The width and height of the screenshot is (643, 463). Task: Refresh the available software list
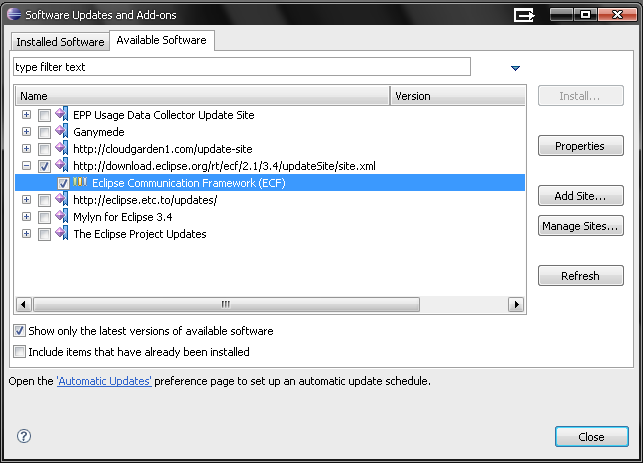581,276
